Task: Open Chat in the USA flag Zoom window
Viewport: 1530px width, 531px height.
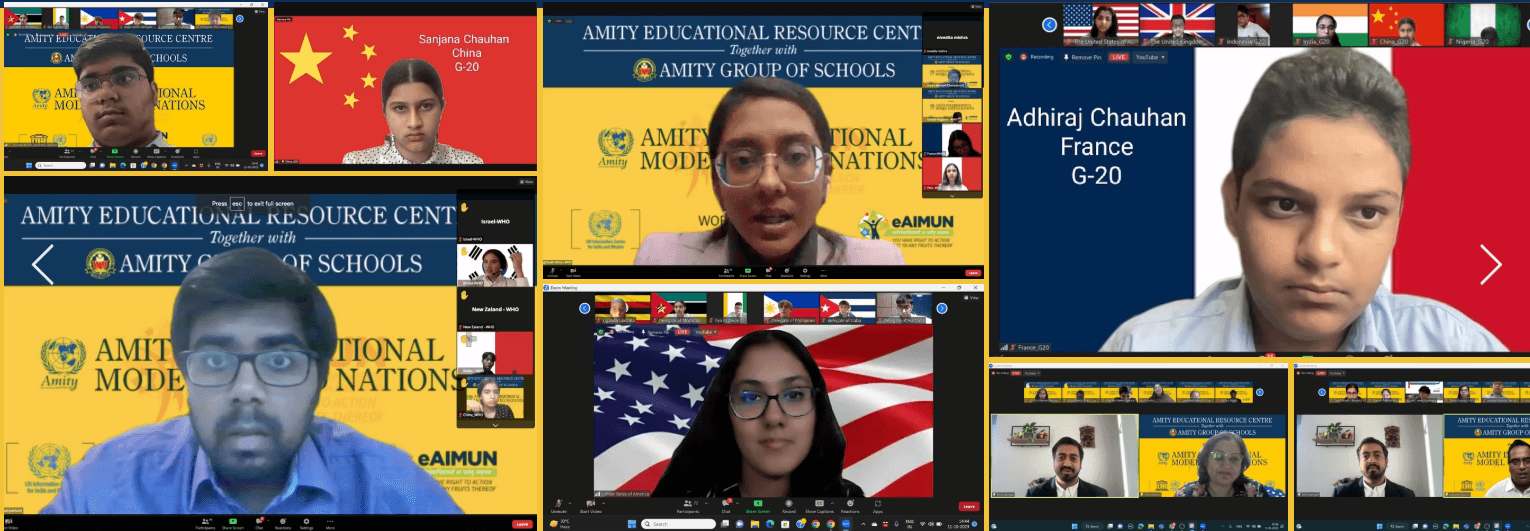Action: point(726,507)
